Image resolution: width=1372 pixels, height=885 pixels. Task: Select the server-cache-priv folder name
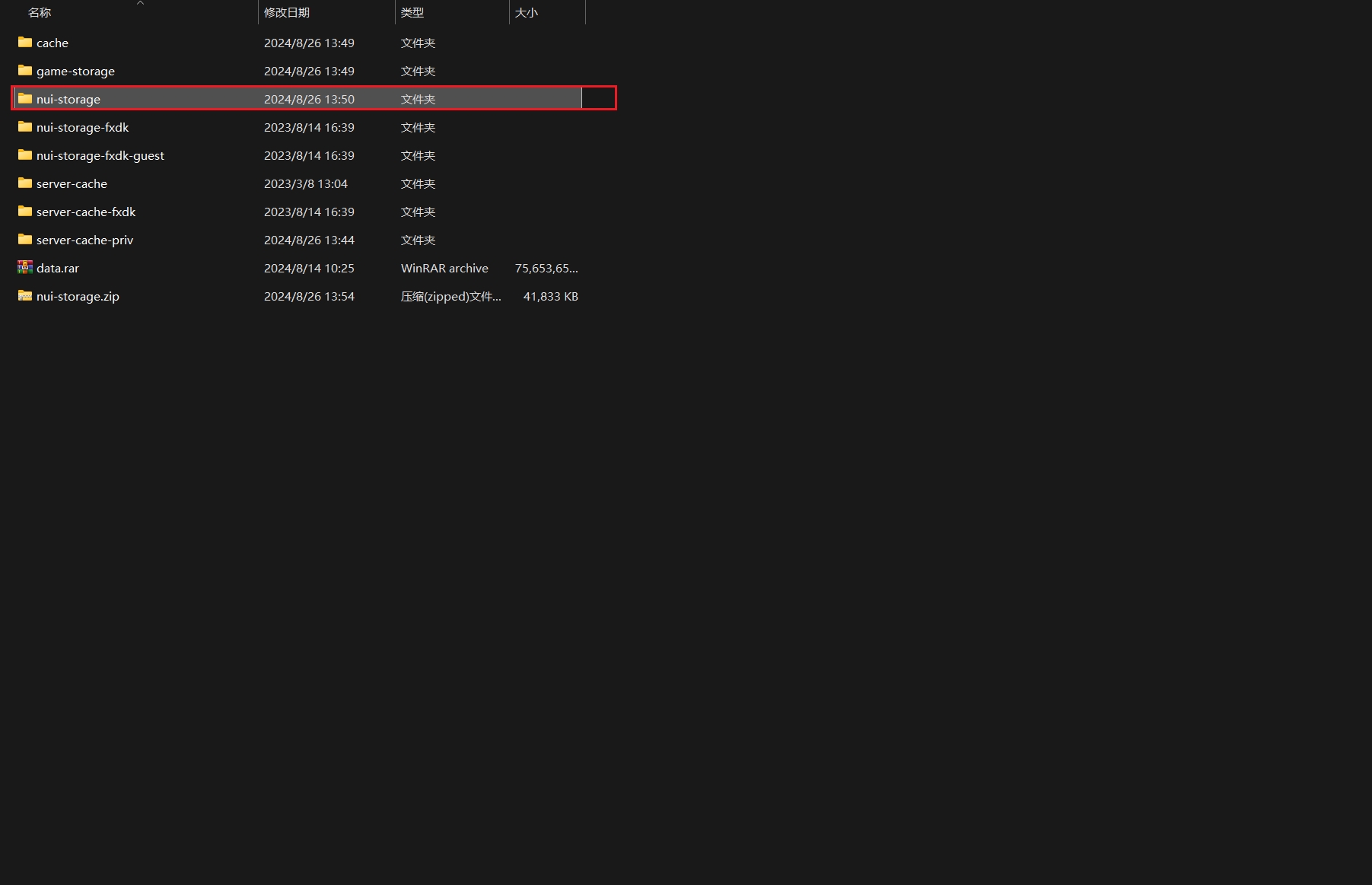(x=84, y=240)
